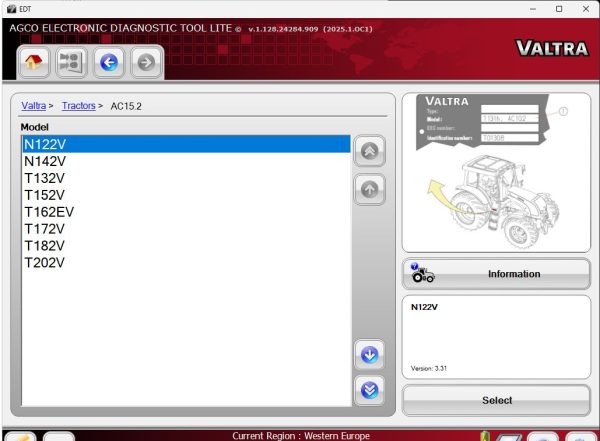Click the Version 3.31 text
Viewport: 600px width, 441px height.
coord(429,368)
